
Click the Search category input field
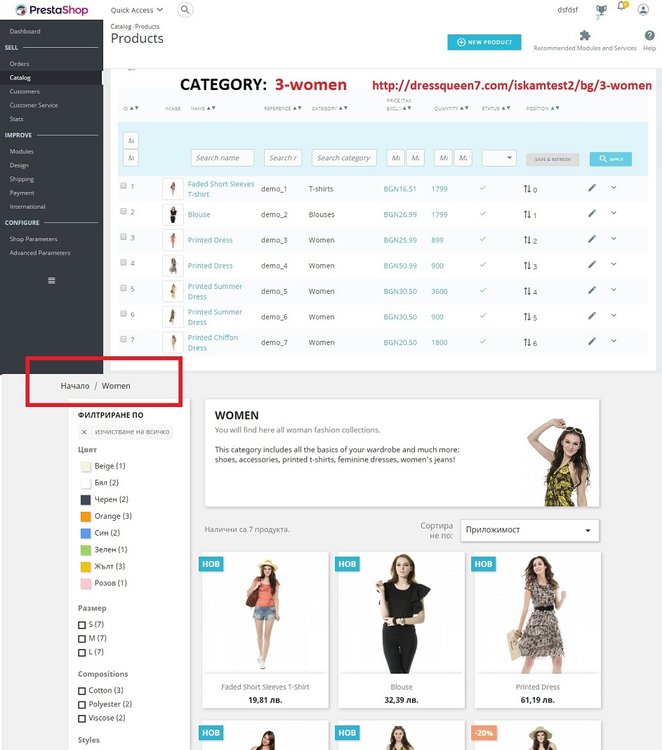click(344, 158)
